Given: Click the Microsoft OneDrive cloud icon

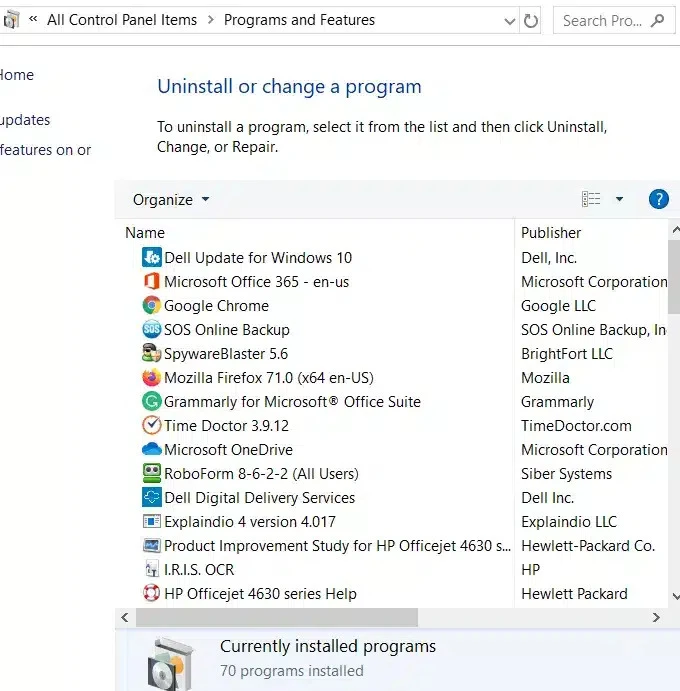Looking at the screenshot, I should click(x=152, y=449).
